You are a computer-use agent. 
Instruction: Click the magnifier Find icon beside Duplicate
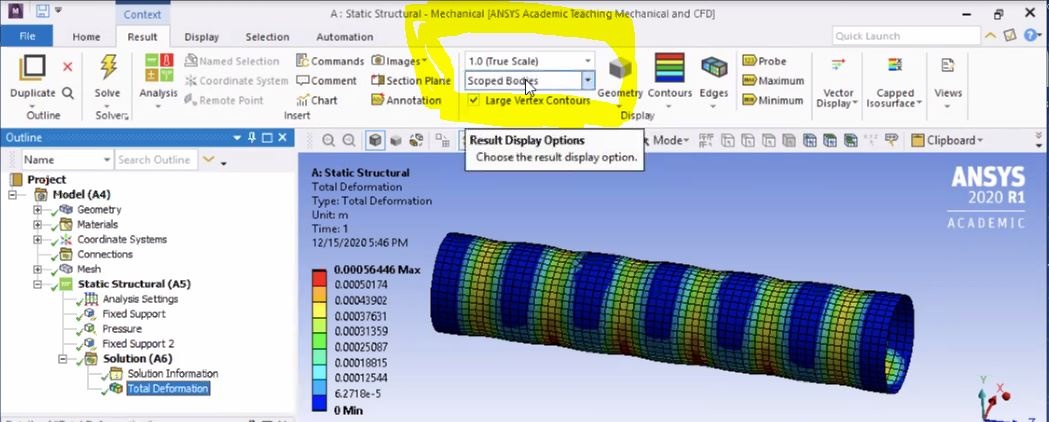pos(68,92)
